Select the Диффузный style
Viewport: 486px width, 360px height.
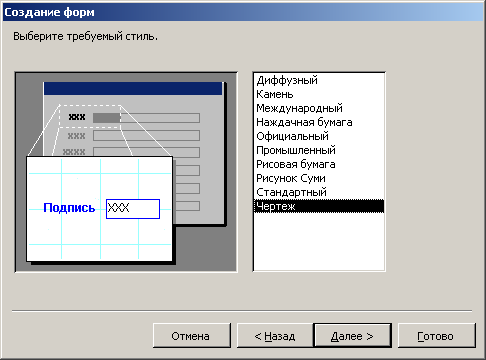point(319,80)
